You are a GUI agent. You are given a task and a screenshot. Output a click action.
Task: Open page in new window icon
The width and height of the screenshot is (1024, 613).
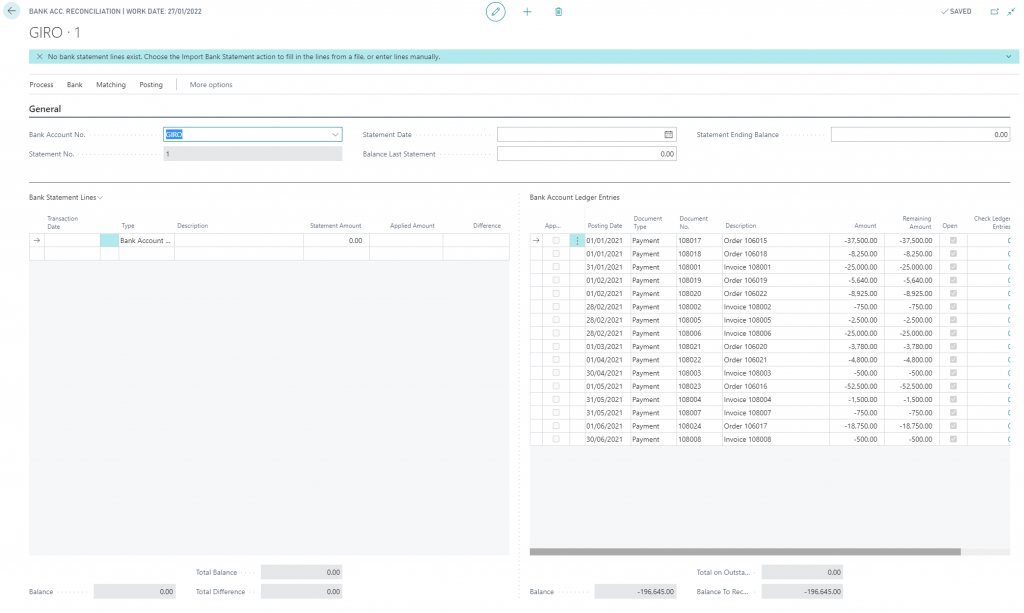[x=995, y=12]
